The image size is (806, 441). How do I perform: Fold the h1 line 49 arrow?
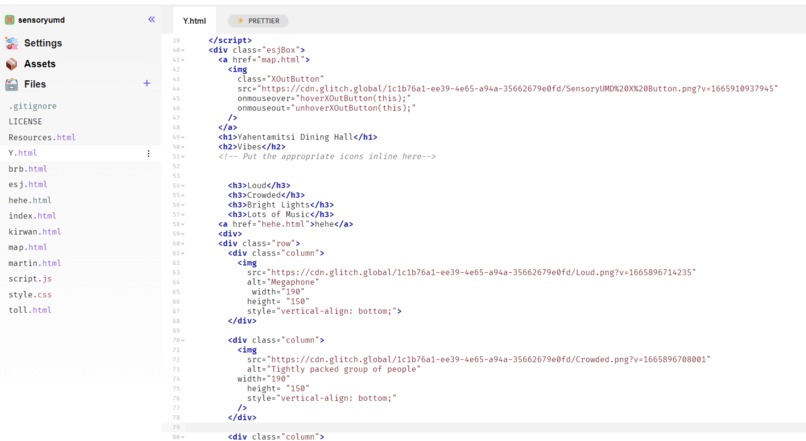click(183, 137)
